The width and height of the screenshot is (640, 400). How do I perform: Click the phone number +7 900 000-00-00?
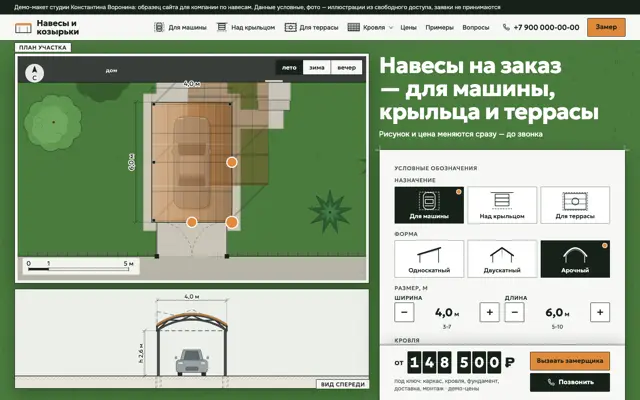pos(546,27)
